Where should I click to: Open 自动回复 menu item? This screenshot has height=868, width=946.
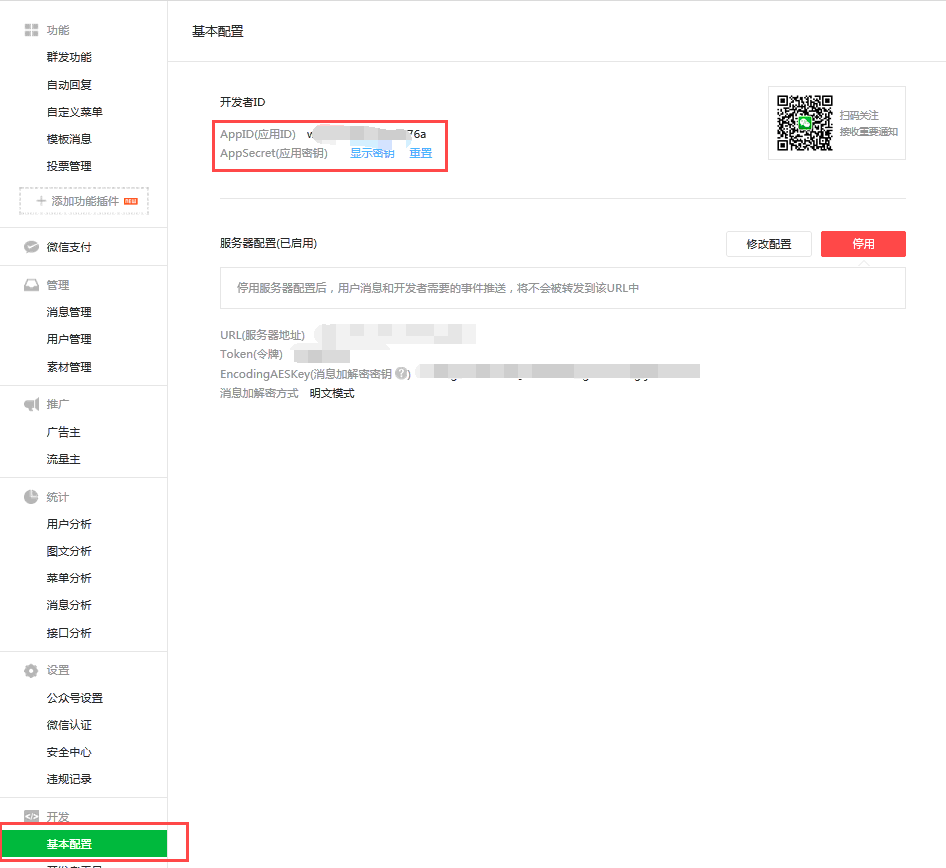pos(69,85)
